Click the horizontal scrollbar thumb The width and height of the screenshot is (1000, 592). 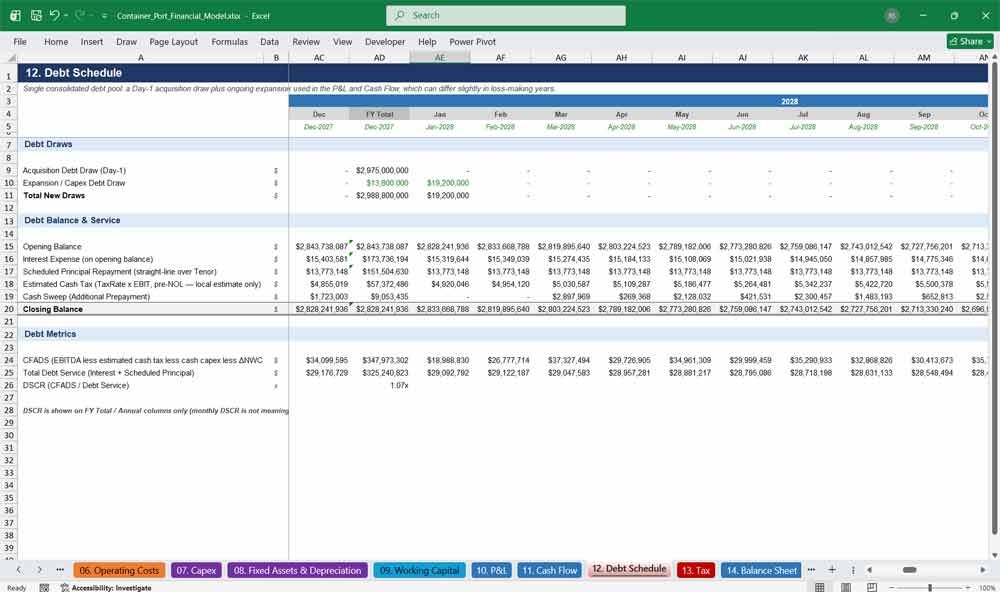pos(910,570)
